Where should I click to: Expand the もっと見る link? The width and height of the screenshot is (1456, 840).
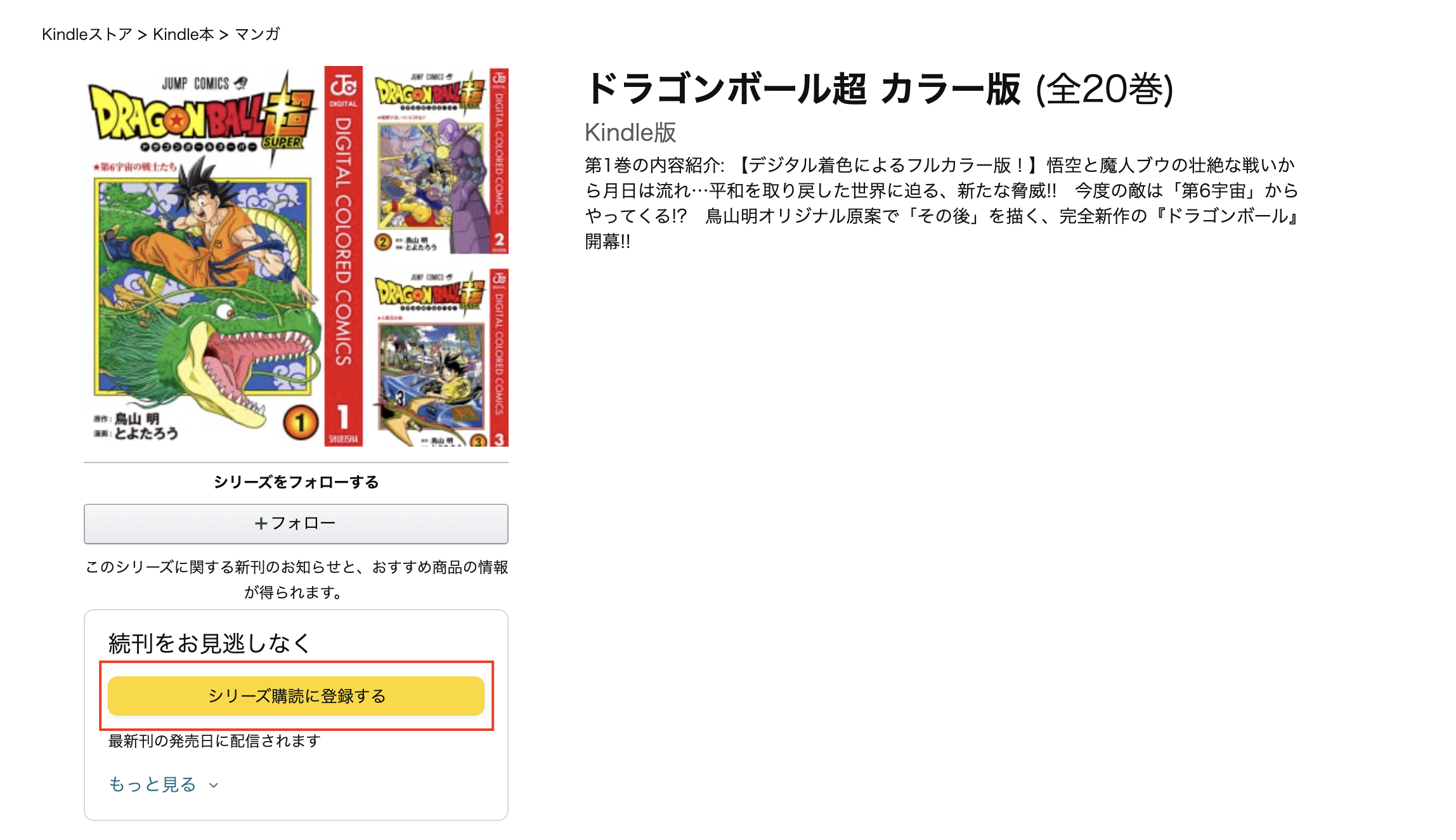(152, 784)
